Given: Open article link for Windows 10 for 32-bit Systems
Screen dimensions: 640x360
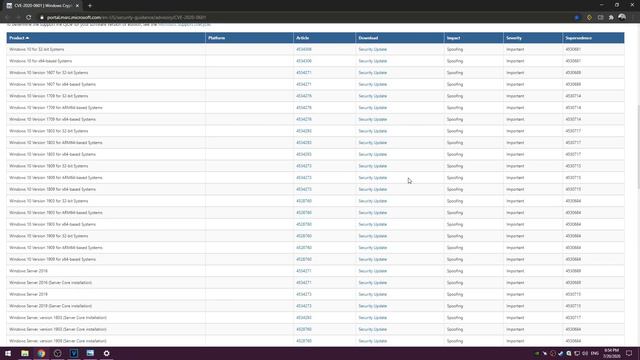Looking at the screenshot, I should tap(304, 49).
